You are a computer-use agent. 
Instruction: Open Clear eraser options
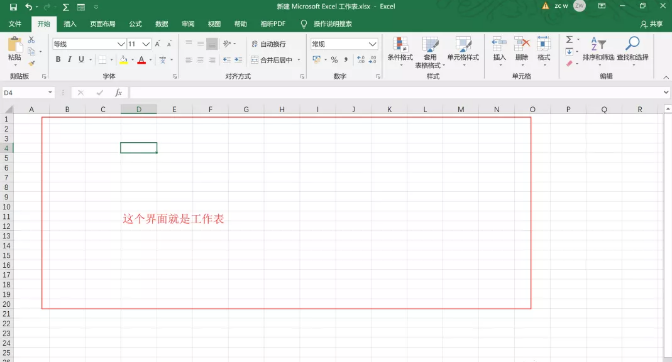click(x=569, y=63)
